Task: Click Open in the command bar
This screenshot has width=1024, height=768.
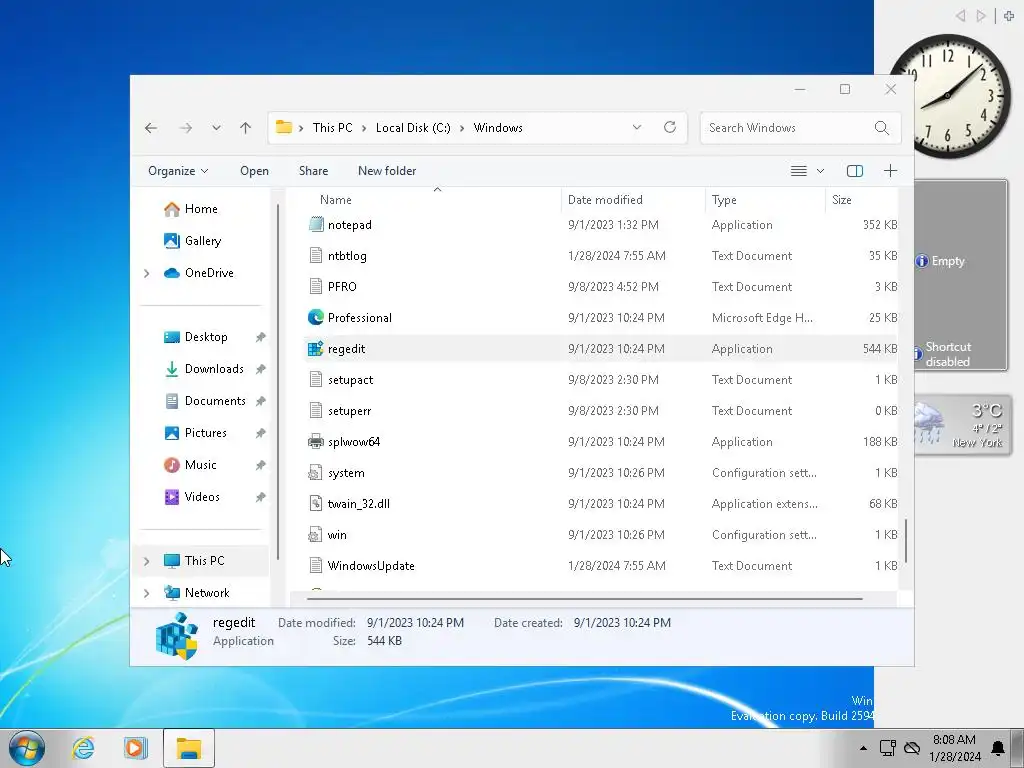Action: [x=254, y=171]
